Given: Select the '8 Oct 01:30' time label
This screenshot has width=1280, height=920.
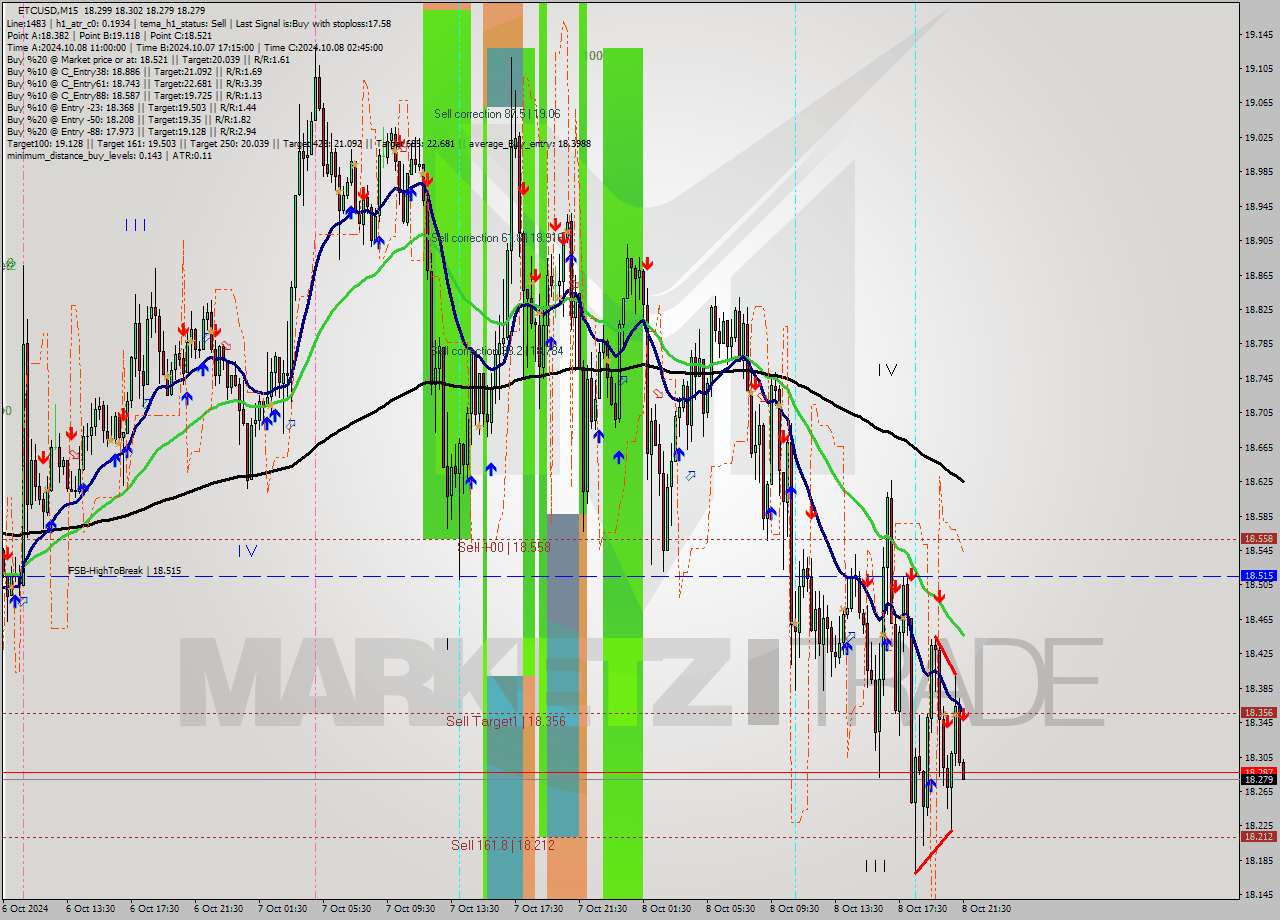Looking at the screenshot, I should coord(666,909).
